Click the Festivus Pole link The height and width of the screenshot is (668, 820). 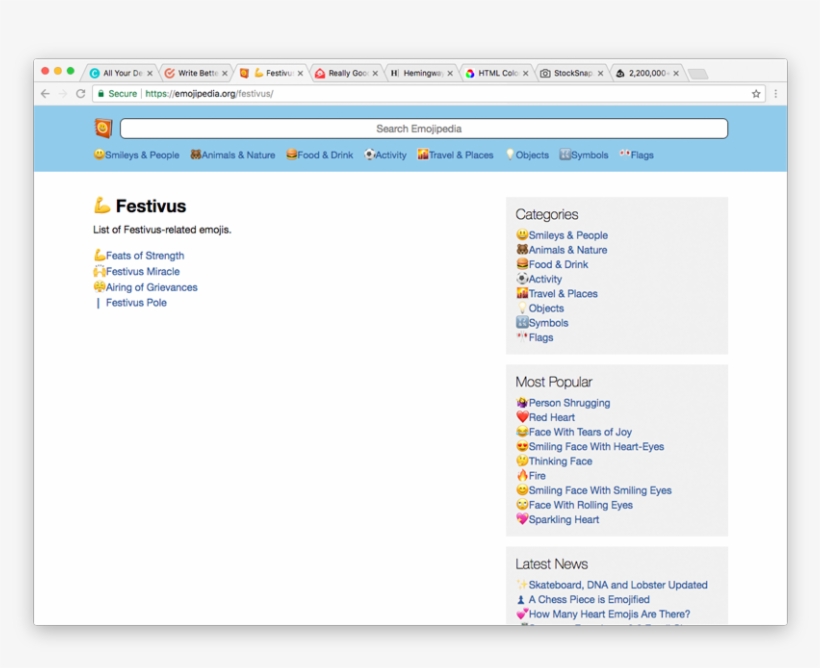136,303
